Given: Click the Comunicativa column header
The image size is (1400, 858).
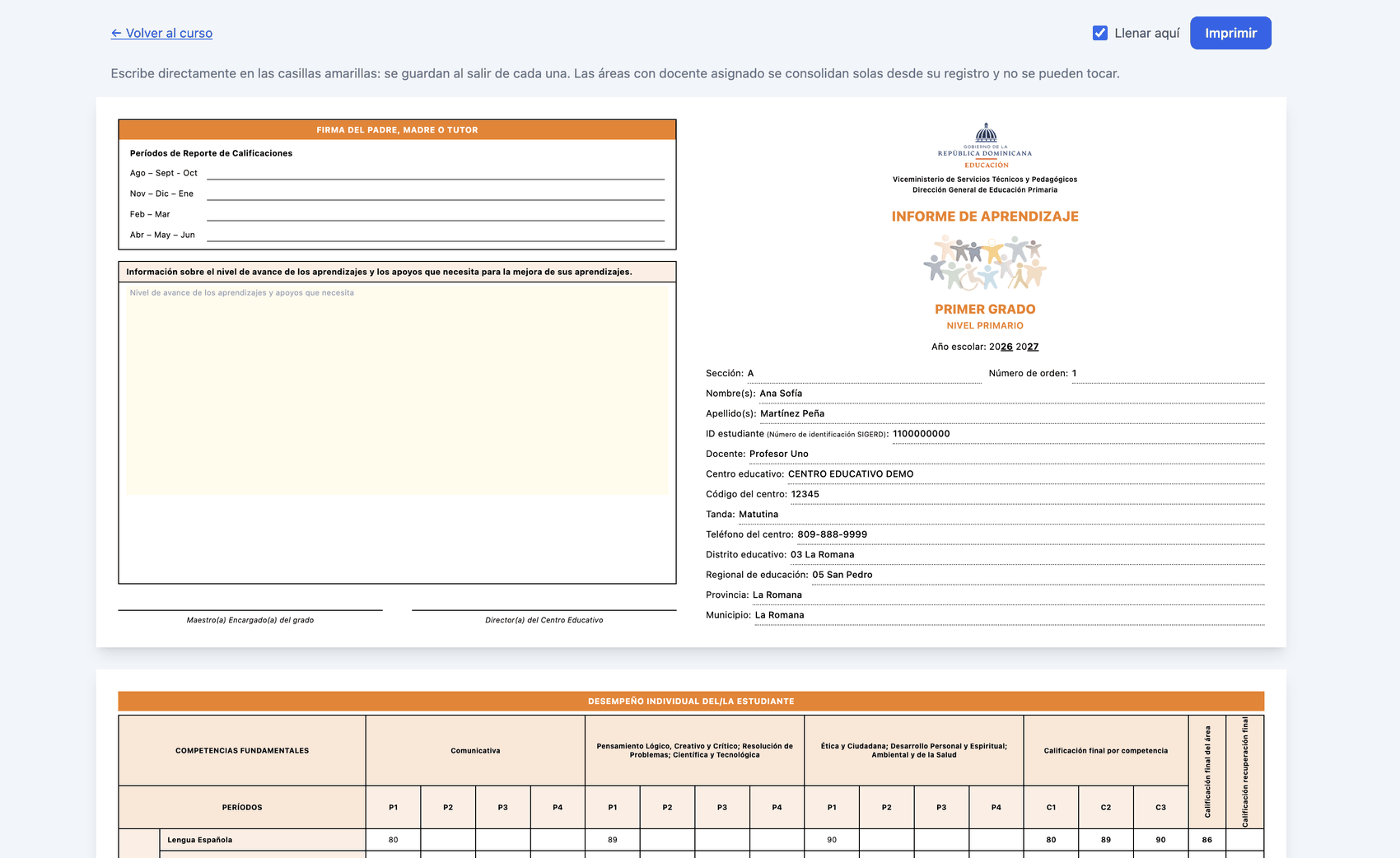Looking at the screenshot, I should point(475,751).
